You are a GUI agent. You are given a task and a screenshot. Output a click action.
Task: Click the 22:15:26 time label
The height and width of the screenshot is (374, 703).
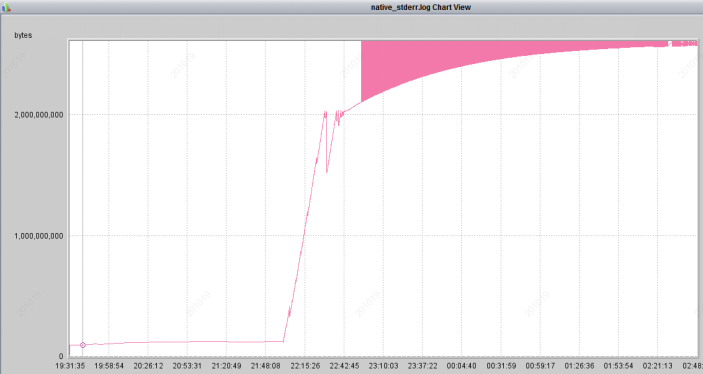[x=305, y=366]
